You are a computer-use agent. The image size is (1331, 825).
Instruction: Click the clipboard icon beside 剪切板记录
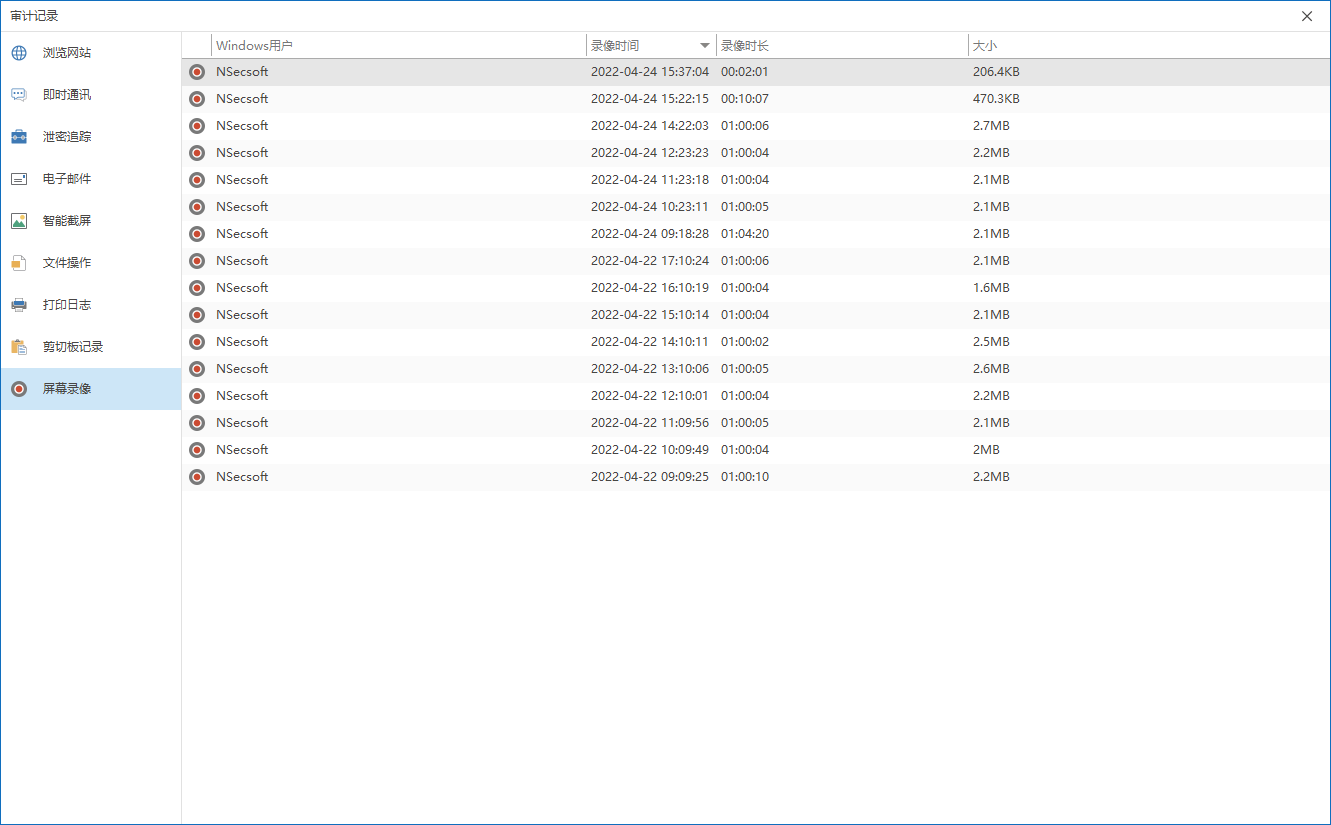pos(19,347)
